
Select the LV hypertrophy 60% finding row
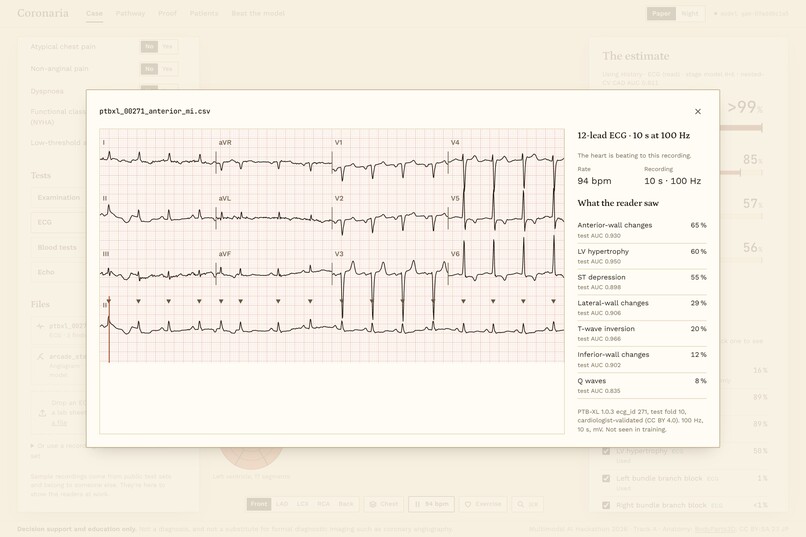pos(642,256)
